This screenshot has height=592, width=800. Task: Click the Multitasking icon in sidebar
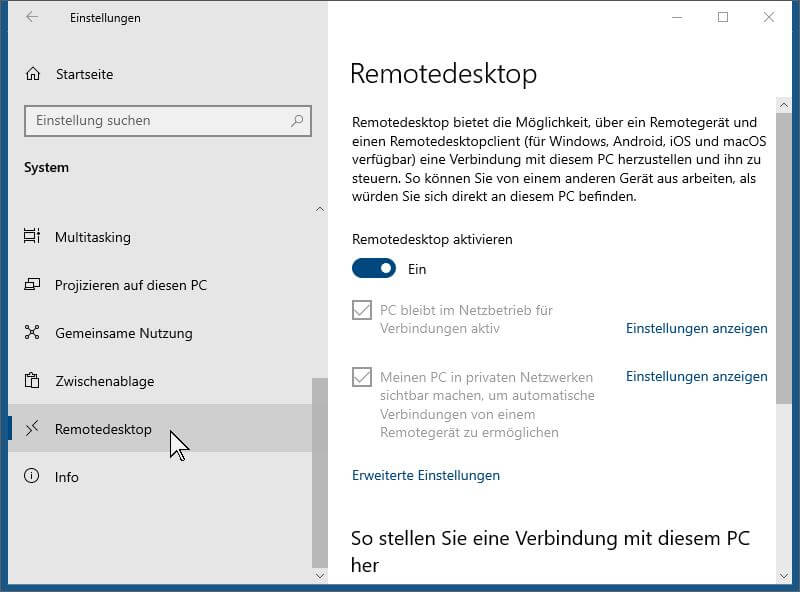tap(32, 236)
